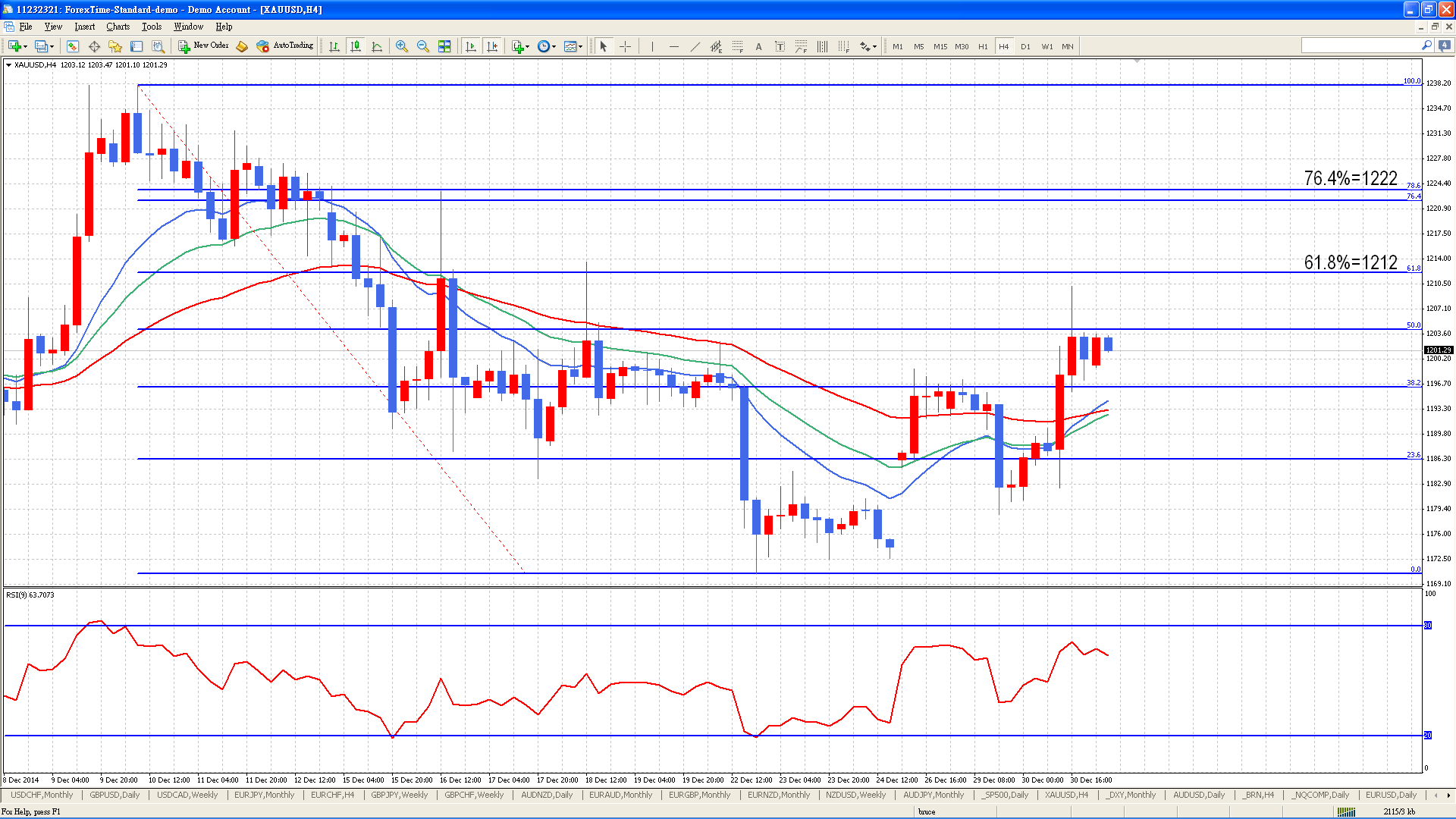The height and width of the screenshot is (819, 1456).
Task: Select the Text tool (A icon)
Action: pyautogui.click(x=758, y=46)
